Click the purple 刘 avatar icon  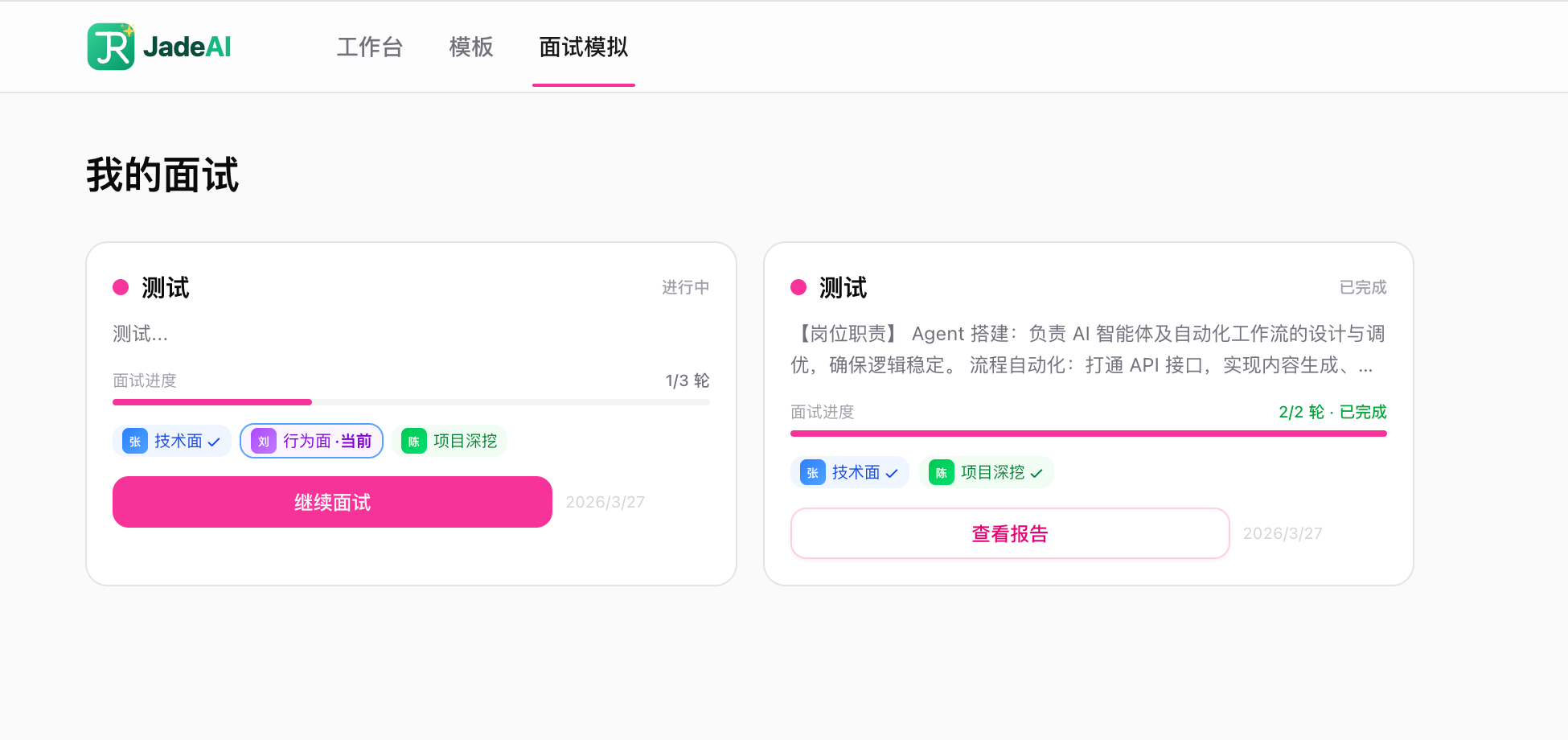click(264, 442)
